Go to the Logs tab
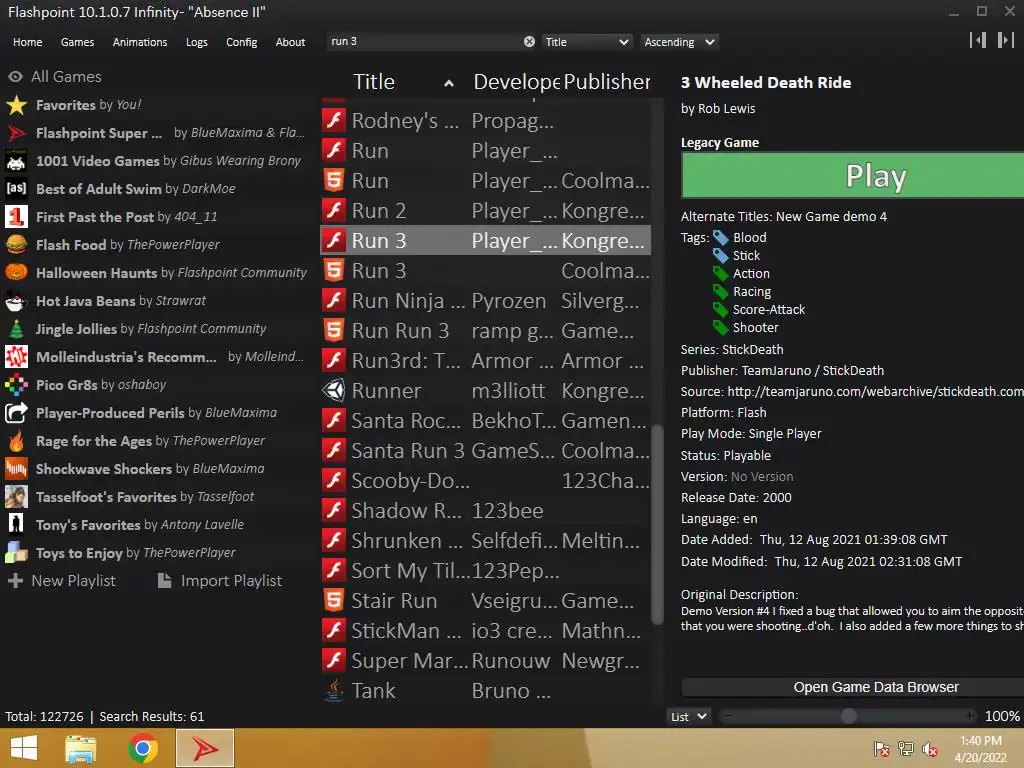The image size is (1024, 768). [197, 42]
